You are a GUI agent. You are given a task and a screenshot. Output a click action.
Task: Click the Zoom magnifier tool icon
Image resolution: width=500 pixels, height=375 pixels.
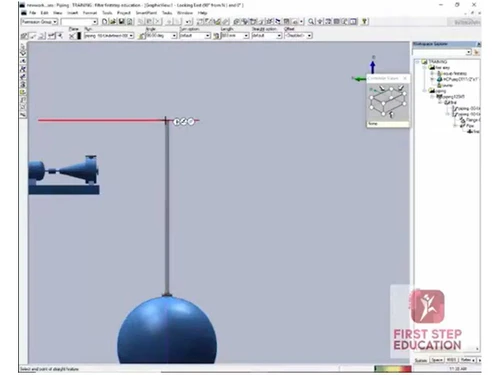(x=311, y=22)
